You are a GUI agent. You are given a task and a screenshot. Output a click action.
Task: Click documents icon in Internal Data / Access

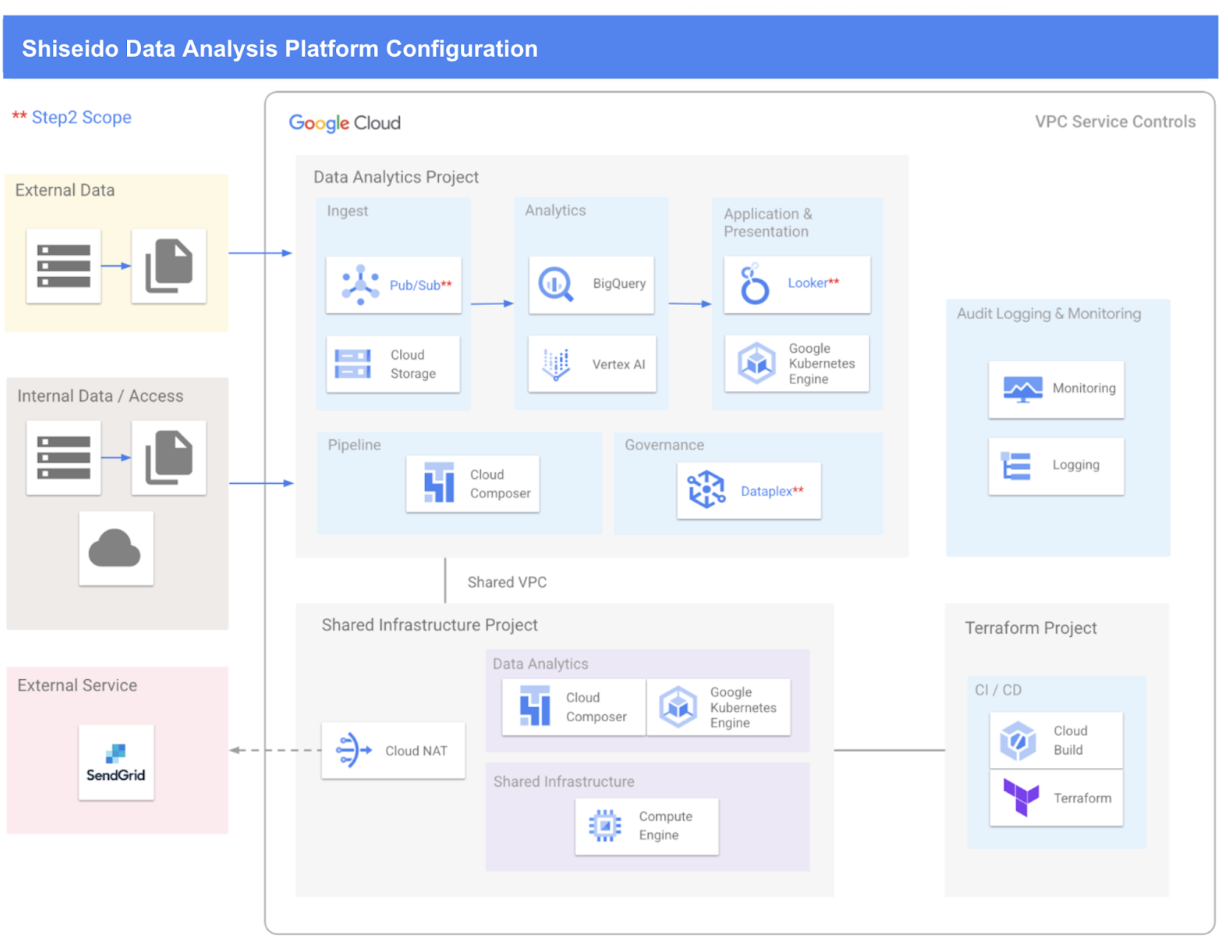pyautogui.click(x=169, y=458)
